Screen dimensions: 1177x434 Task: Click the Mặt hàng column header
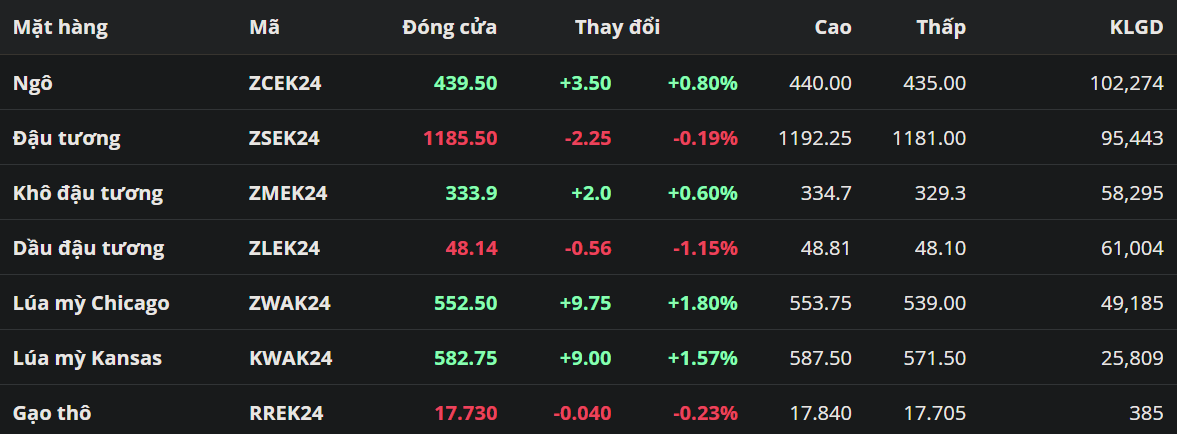60,28
